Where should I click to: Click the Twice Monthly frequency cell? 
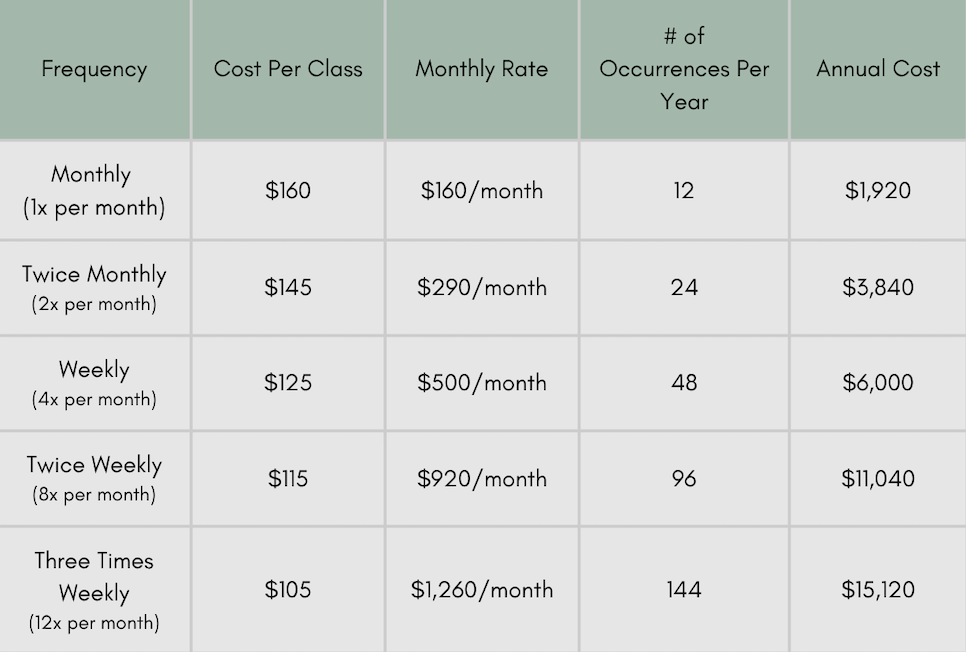94,288
